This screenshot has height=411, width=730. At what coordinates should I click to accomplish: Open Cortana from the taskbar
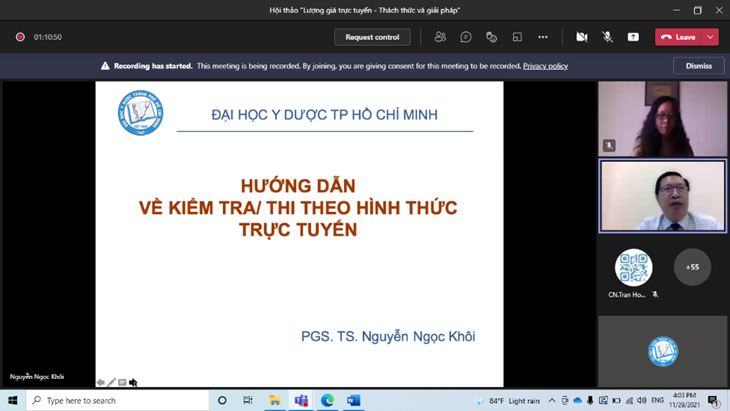coord(222,400)
